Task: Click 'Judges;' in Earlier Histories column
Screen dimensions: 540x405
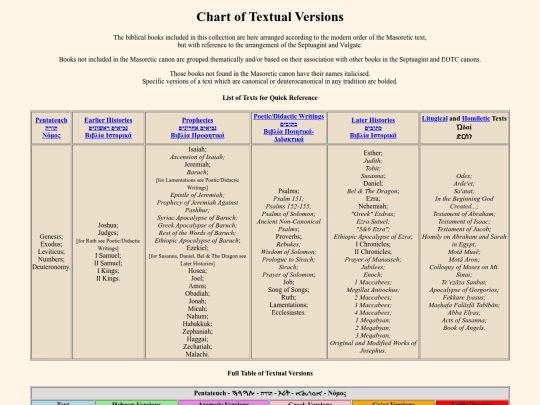Action: point(108,233)
